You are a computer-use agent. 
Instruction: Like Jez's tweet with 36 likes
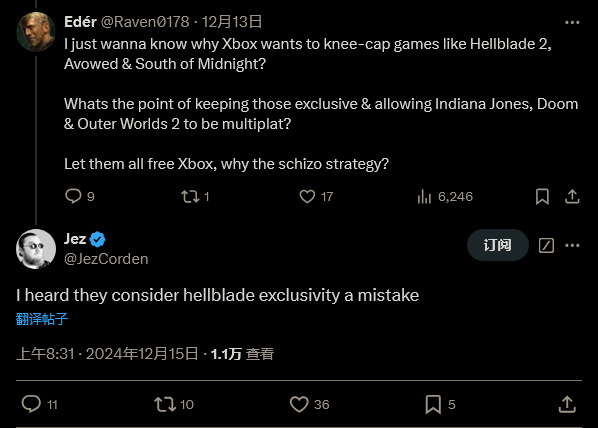(299, 404)
